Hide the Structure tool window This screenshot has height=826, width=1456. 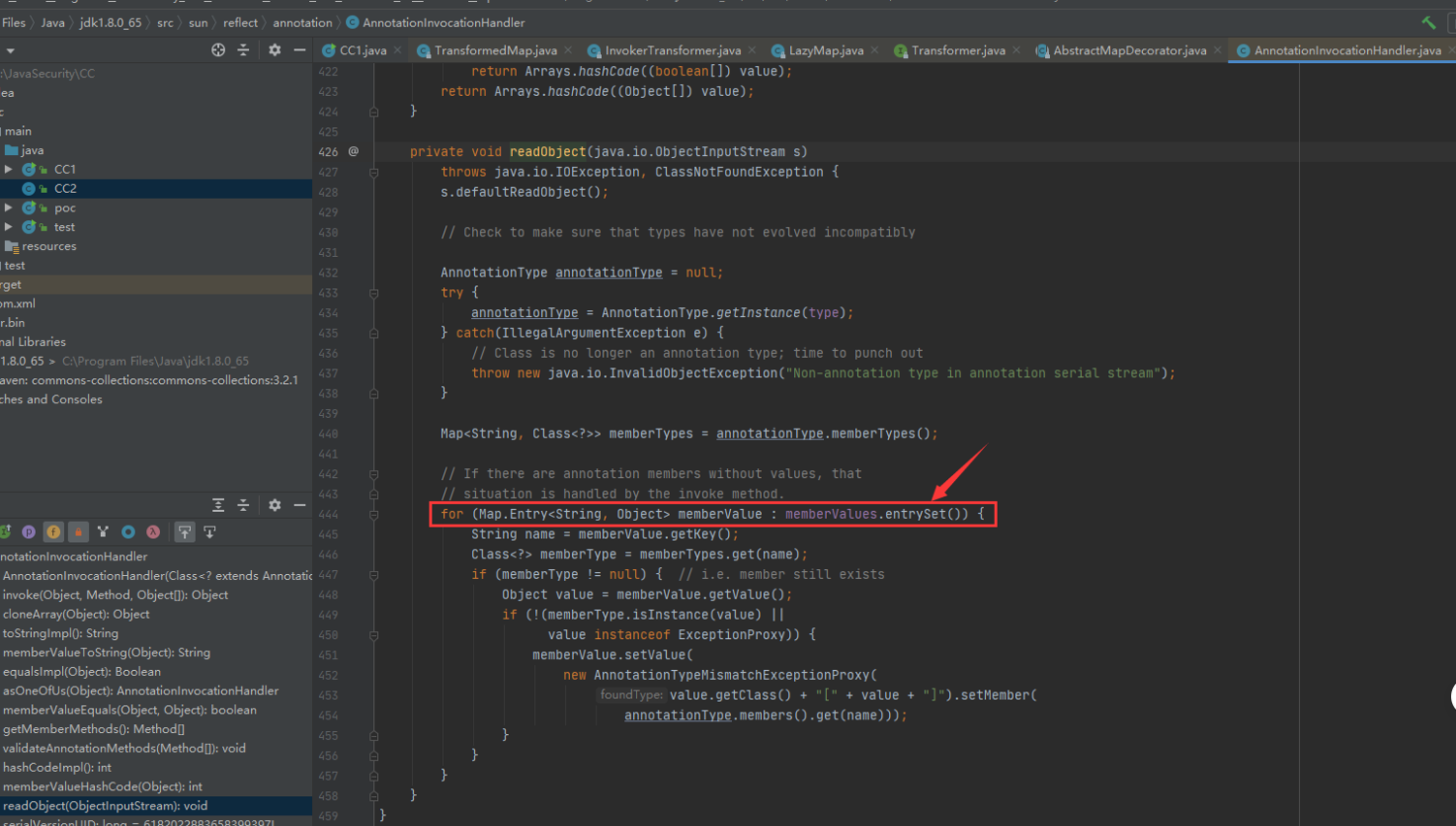[x=299, y=505]
